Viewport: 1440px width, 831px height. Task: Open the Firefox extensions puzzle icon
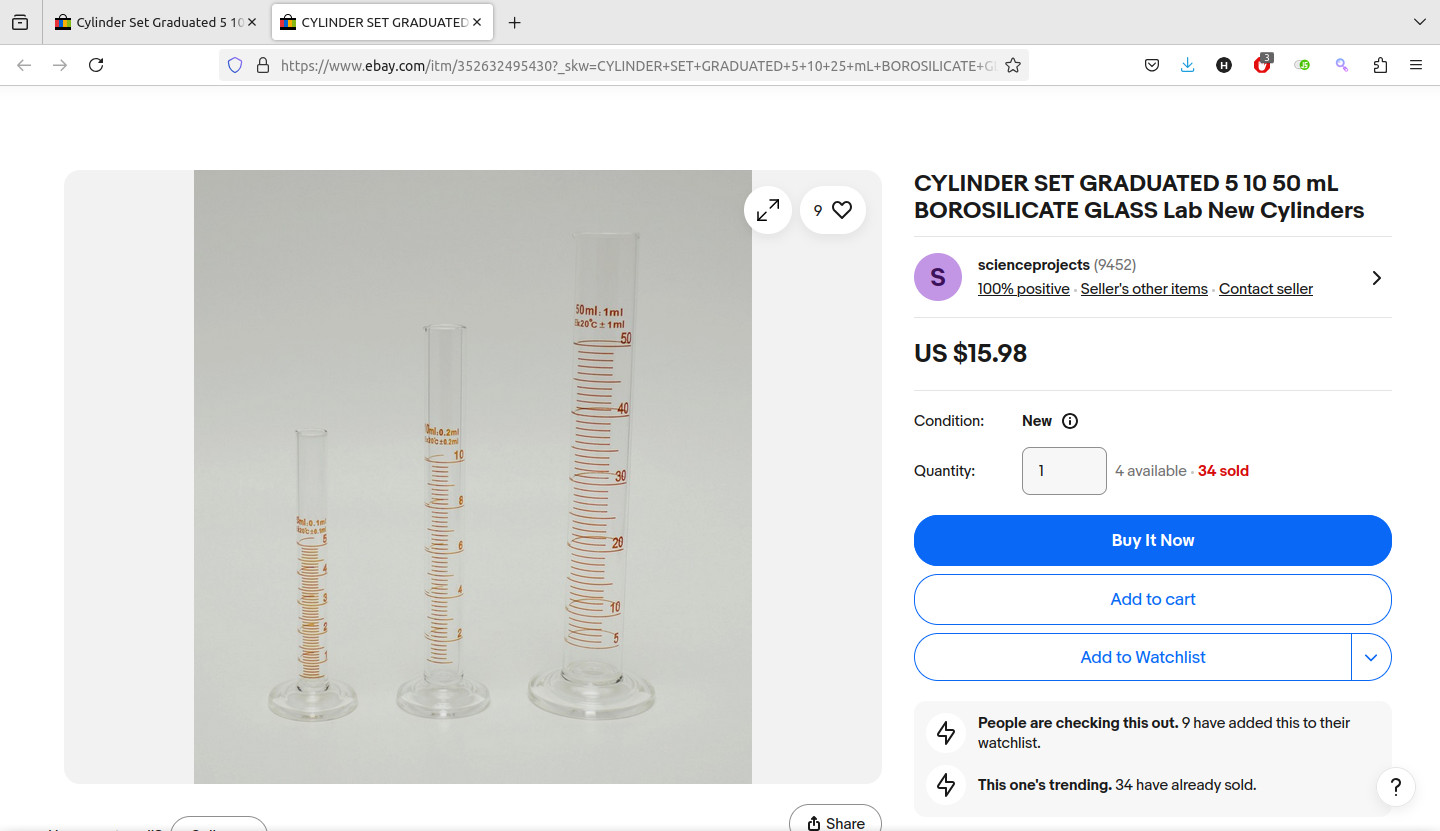tap(1380, 65)
